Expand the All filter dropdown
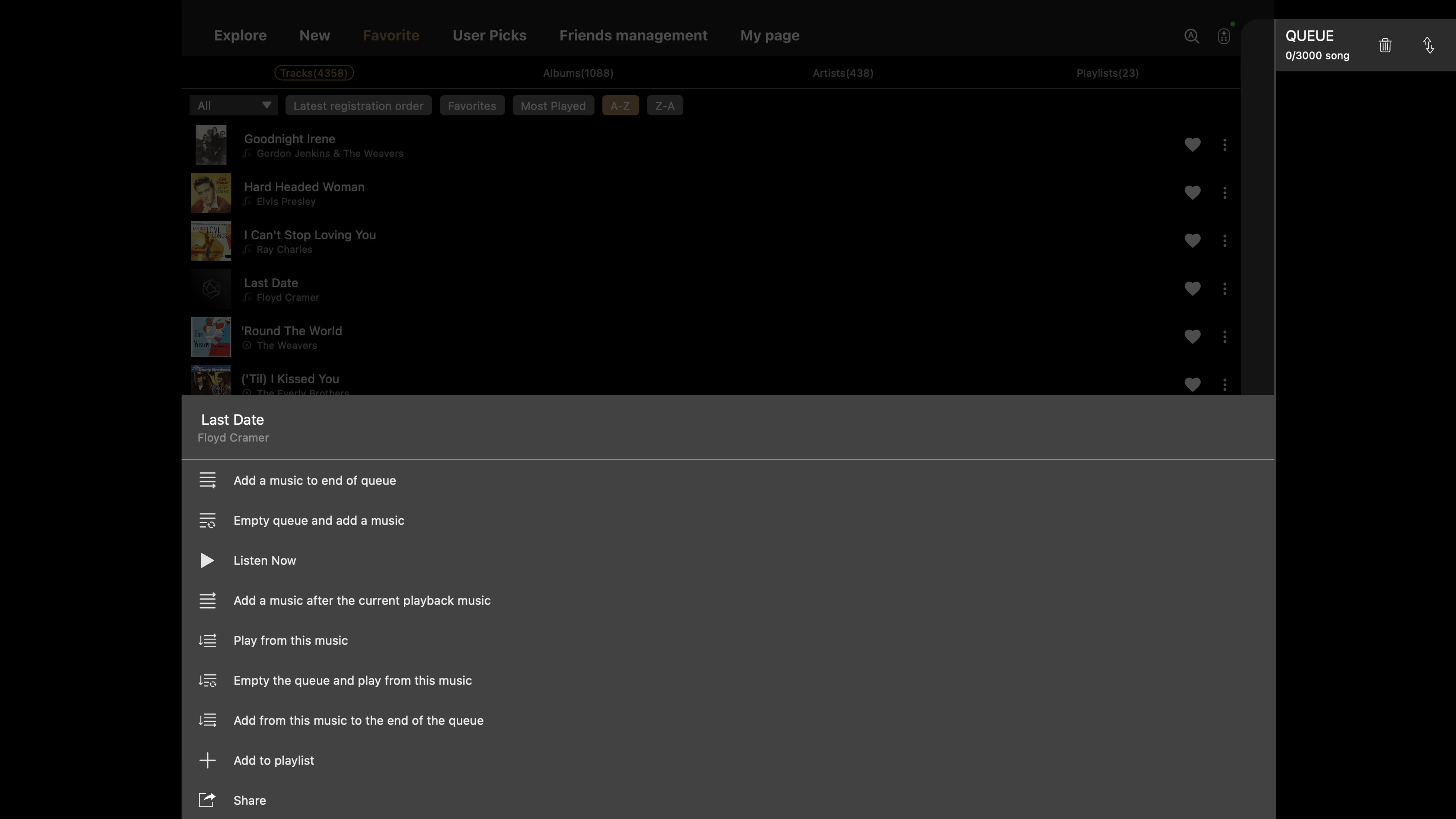Image resolution: width=1456 pixels, height=819 pixels. [234, 106]
